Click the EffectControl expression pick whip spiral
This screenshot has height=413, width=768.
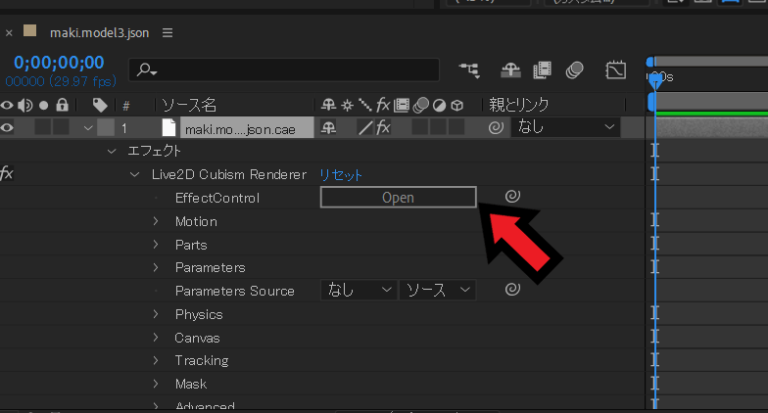coord(512,197)
